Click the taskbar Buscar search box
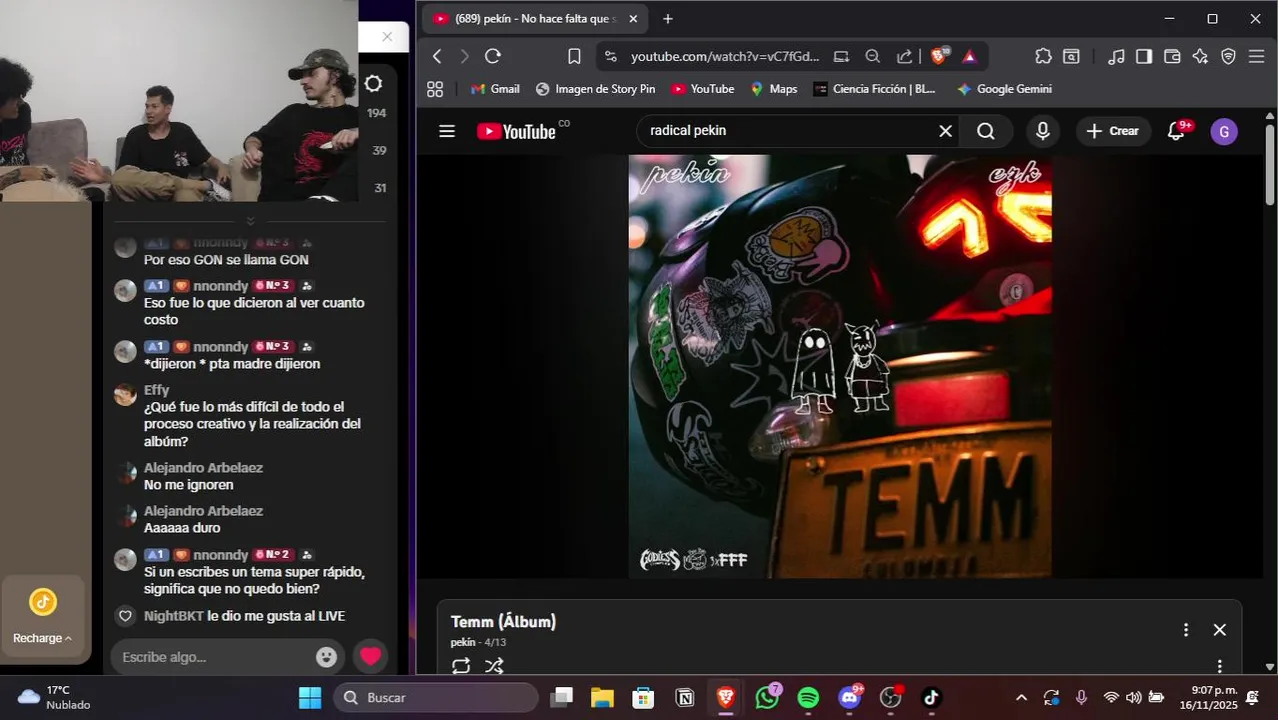This screenshot has height=720, width=1278. tap(436, 697)
